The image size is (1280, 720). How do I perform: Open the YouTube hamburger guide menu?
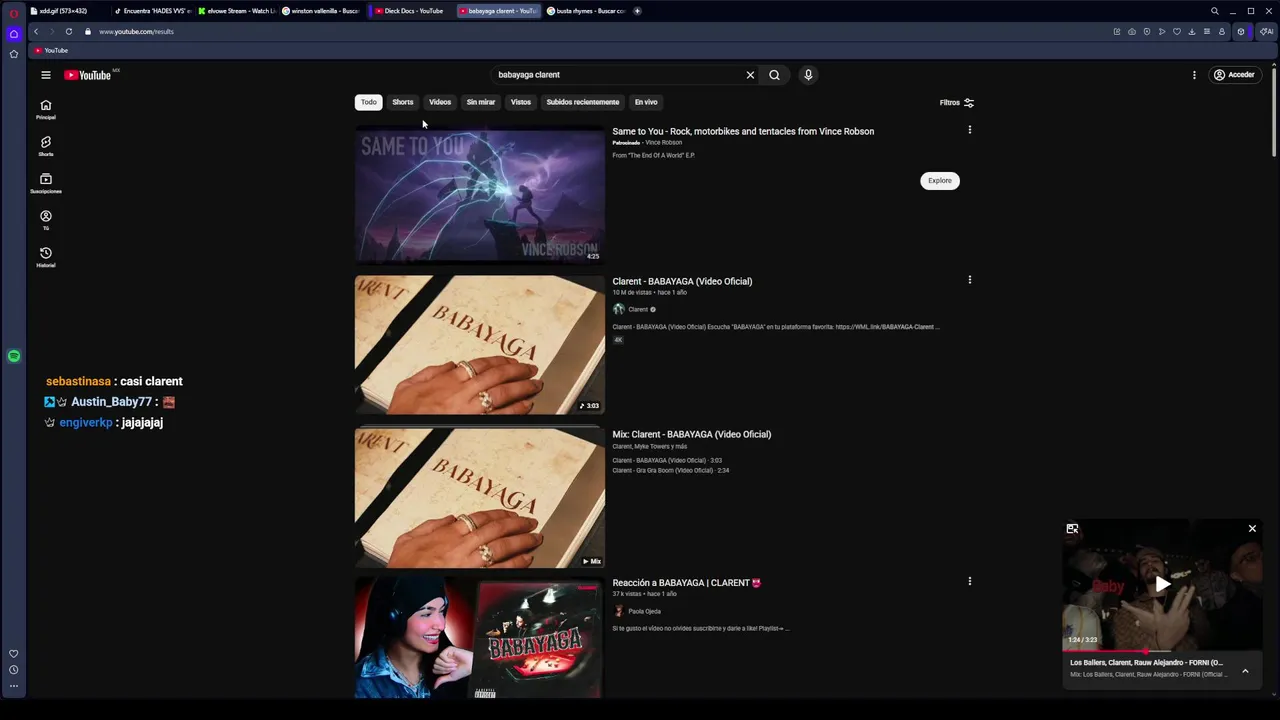[x=45, y=75]
